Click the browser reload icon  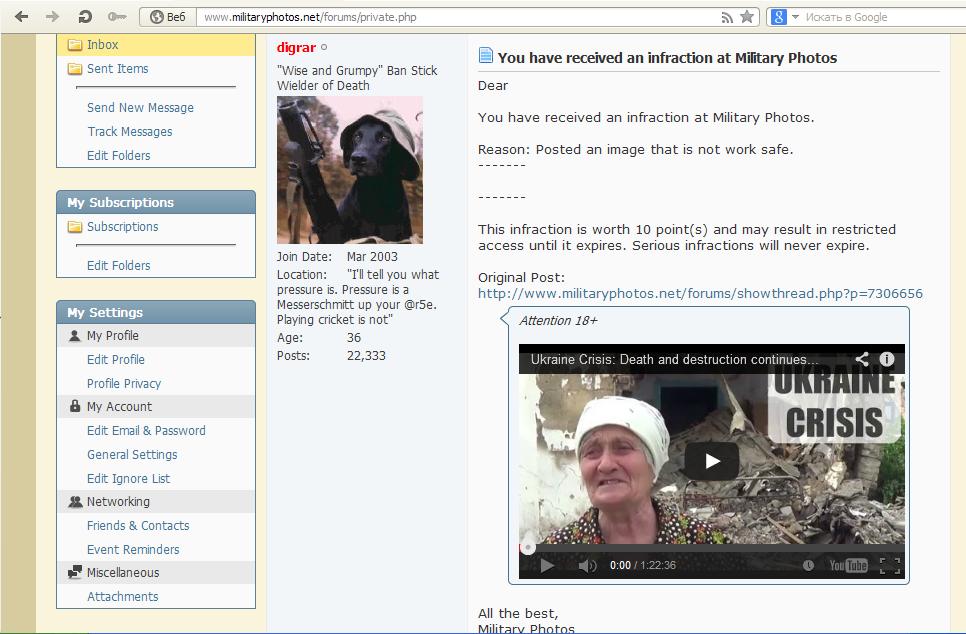[85, 17]
